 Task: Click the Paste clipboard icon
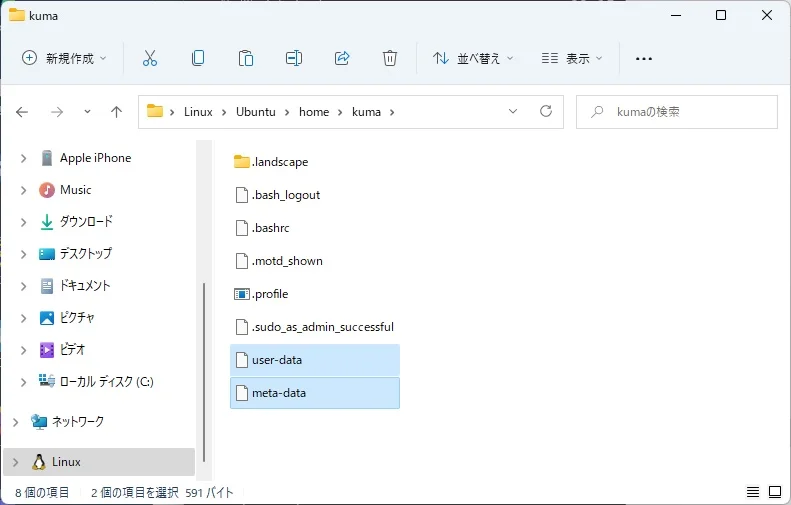click(246, 58)
